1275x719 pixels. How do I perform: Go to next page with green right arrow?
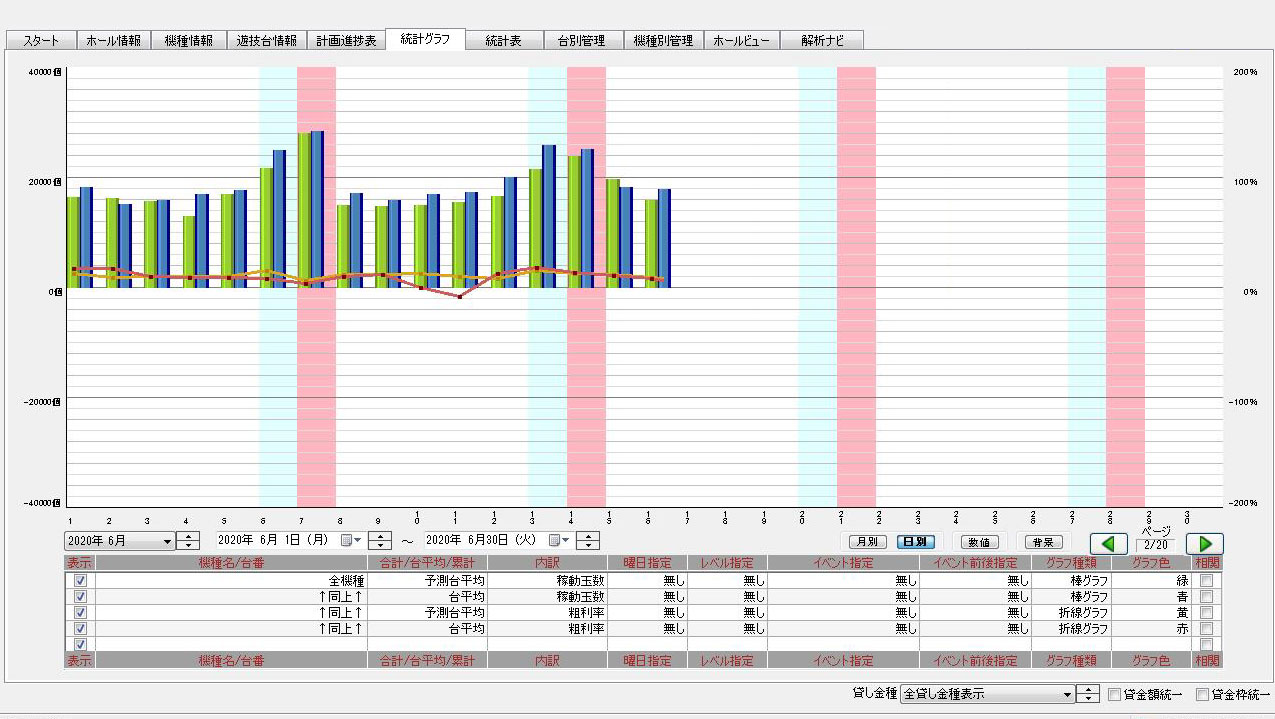click(1204, 543)
